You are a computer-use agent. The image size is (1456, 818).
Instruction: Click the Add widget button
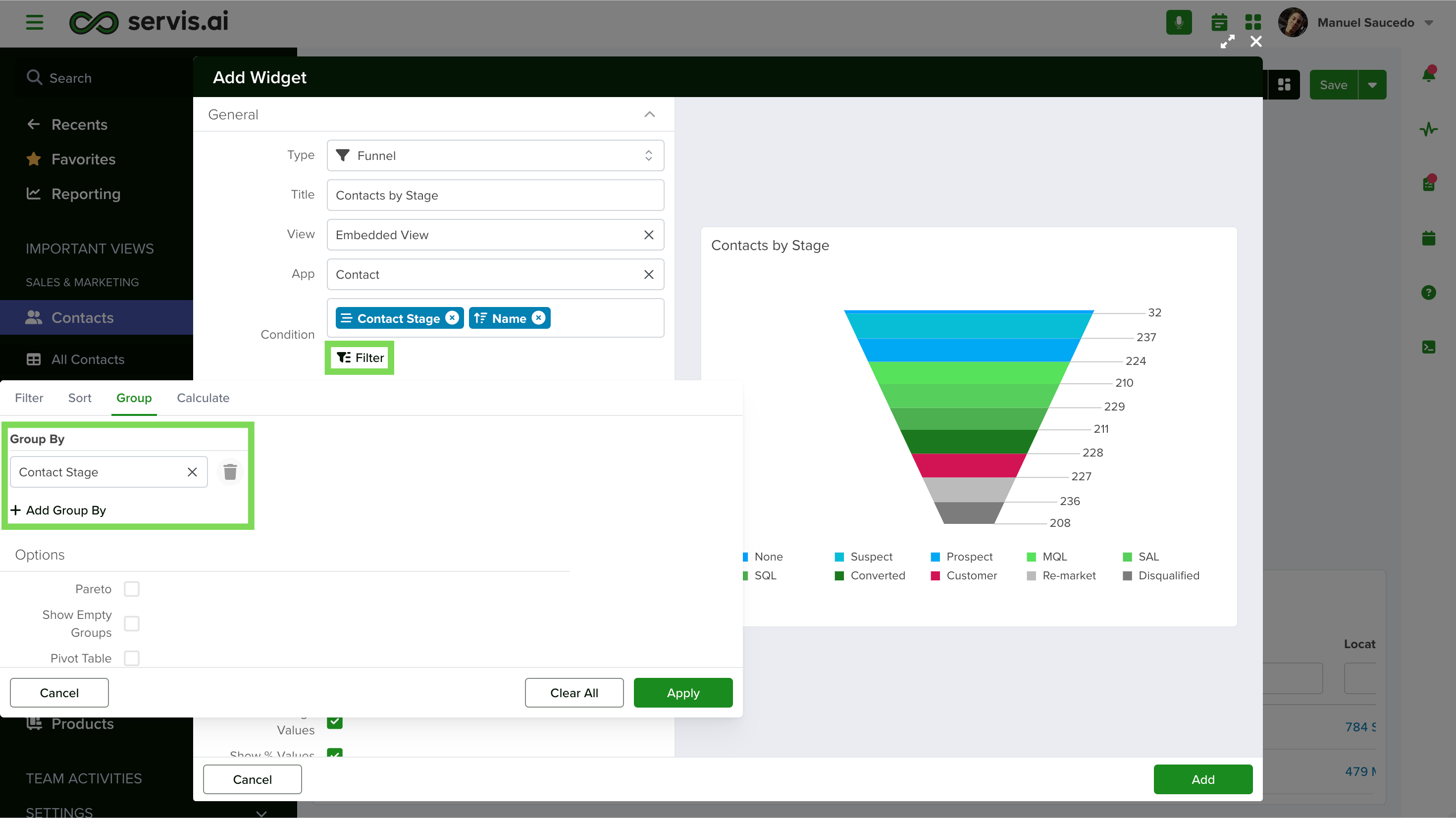point(1203,779)
